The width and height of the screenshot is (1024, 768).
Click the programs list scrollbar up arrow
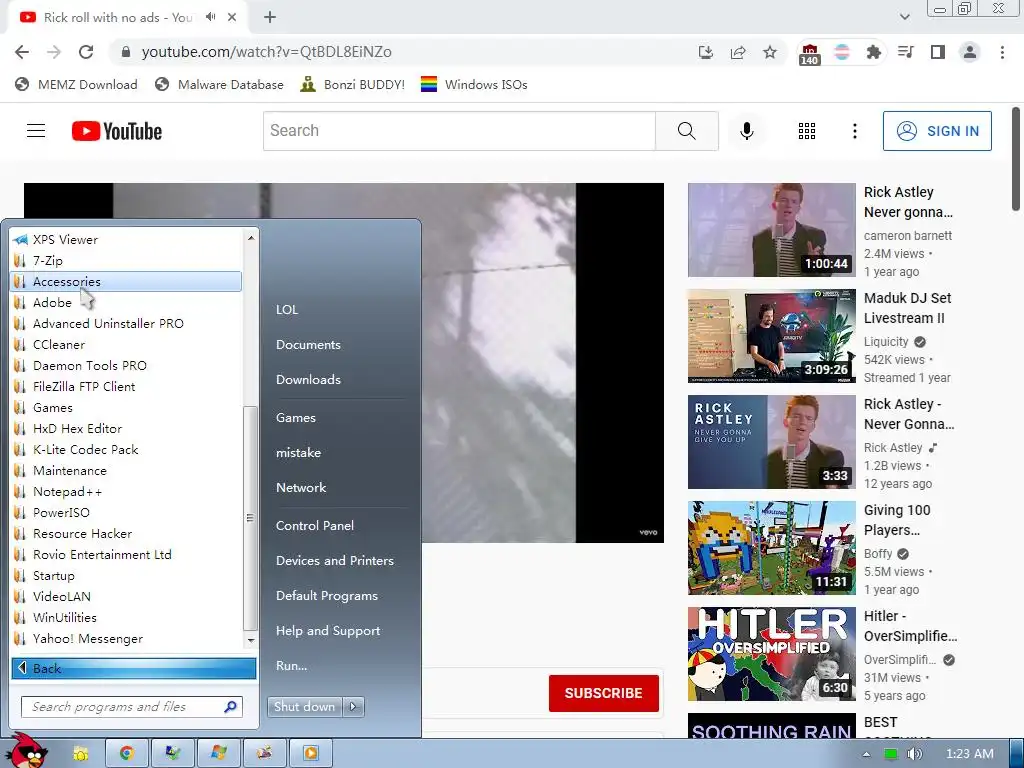(x=251, y=238)
